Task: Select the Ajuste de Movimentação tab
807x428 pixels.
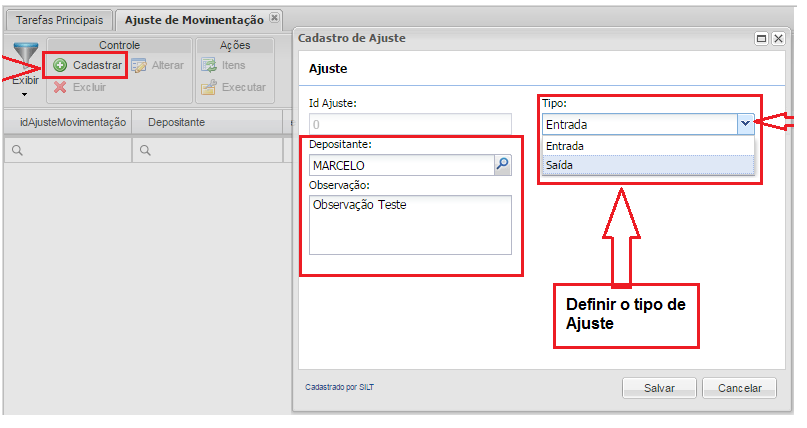Action: (194, 20)
